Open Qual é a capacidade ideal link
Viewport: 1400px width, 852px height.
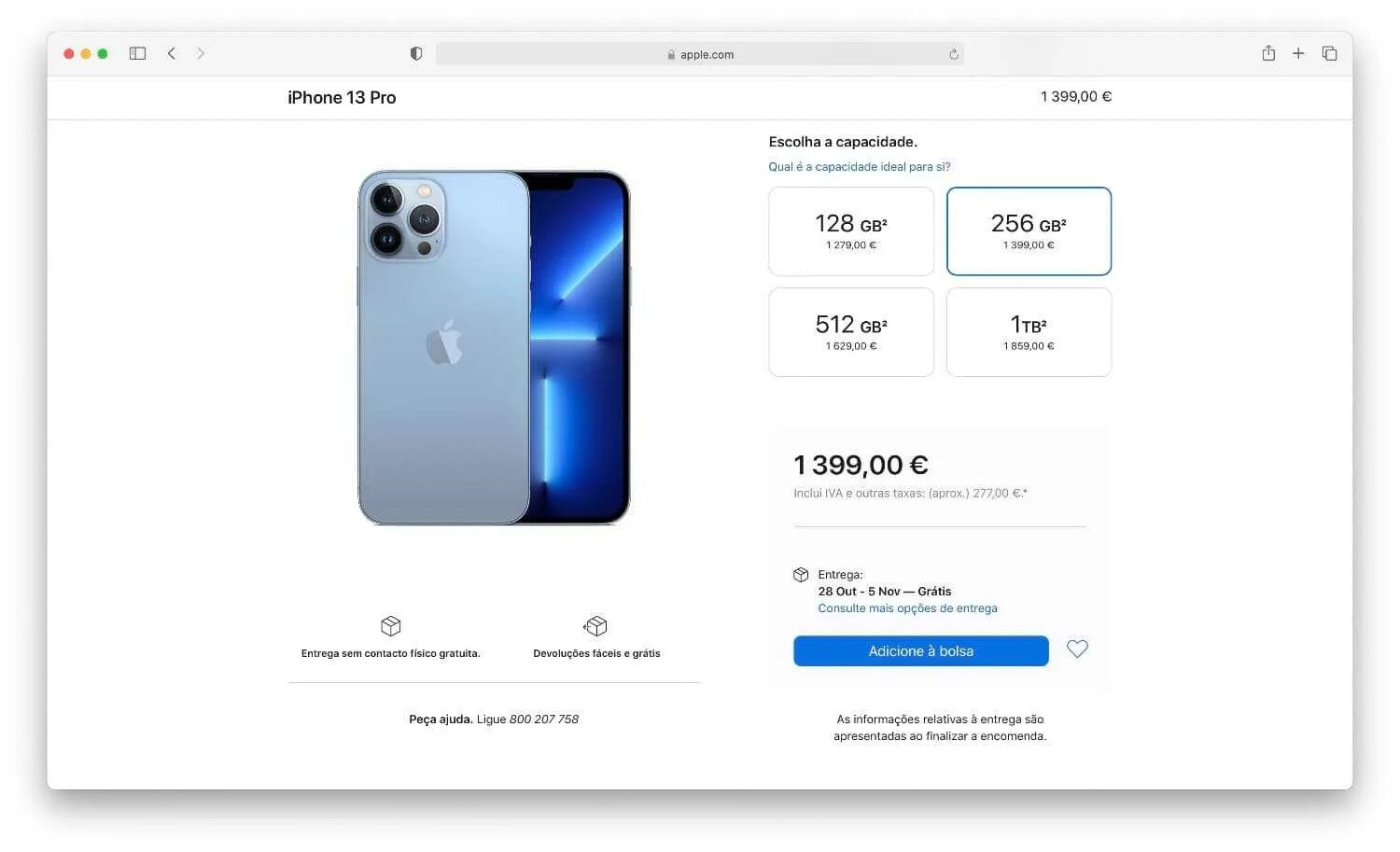860,167
